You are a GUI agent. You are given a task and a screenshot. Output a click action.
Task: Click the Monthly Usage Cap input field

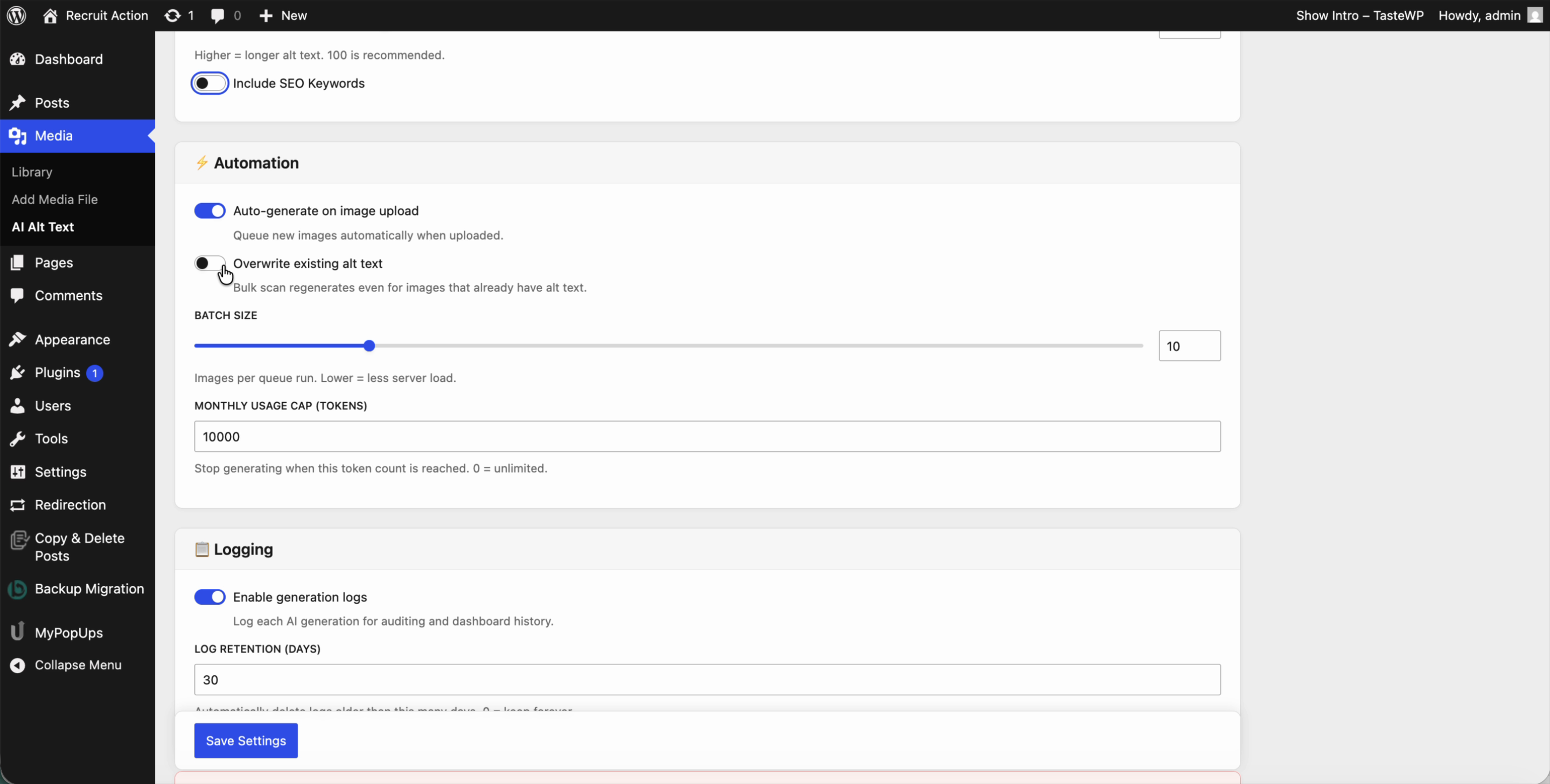[x=706, y=436]
